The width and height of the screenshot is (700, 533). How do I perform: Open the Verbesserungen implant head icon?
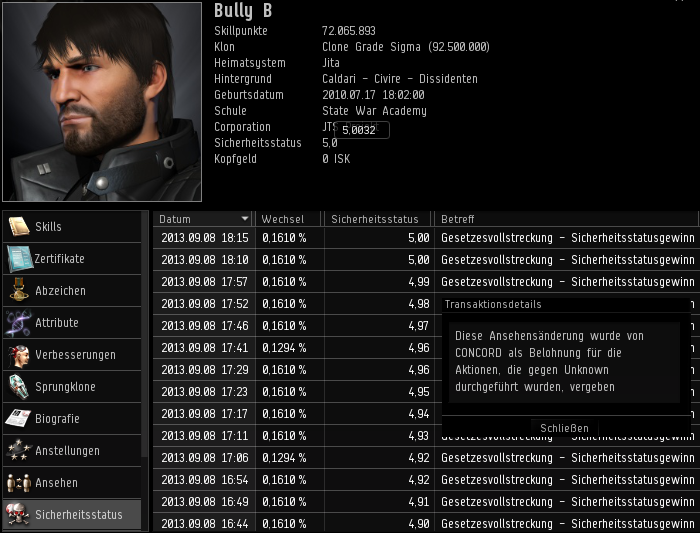tap(19, 354)
